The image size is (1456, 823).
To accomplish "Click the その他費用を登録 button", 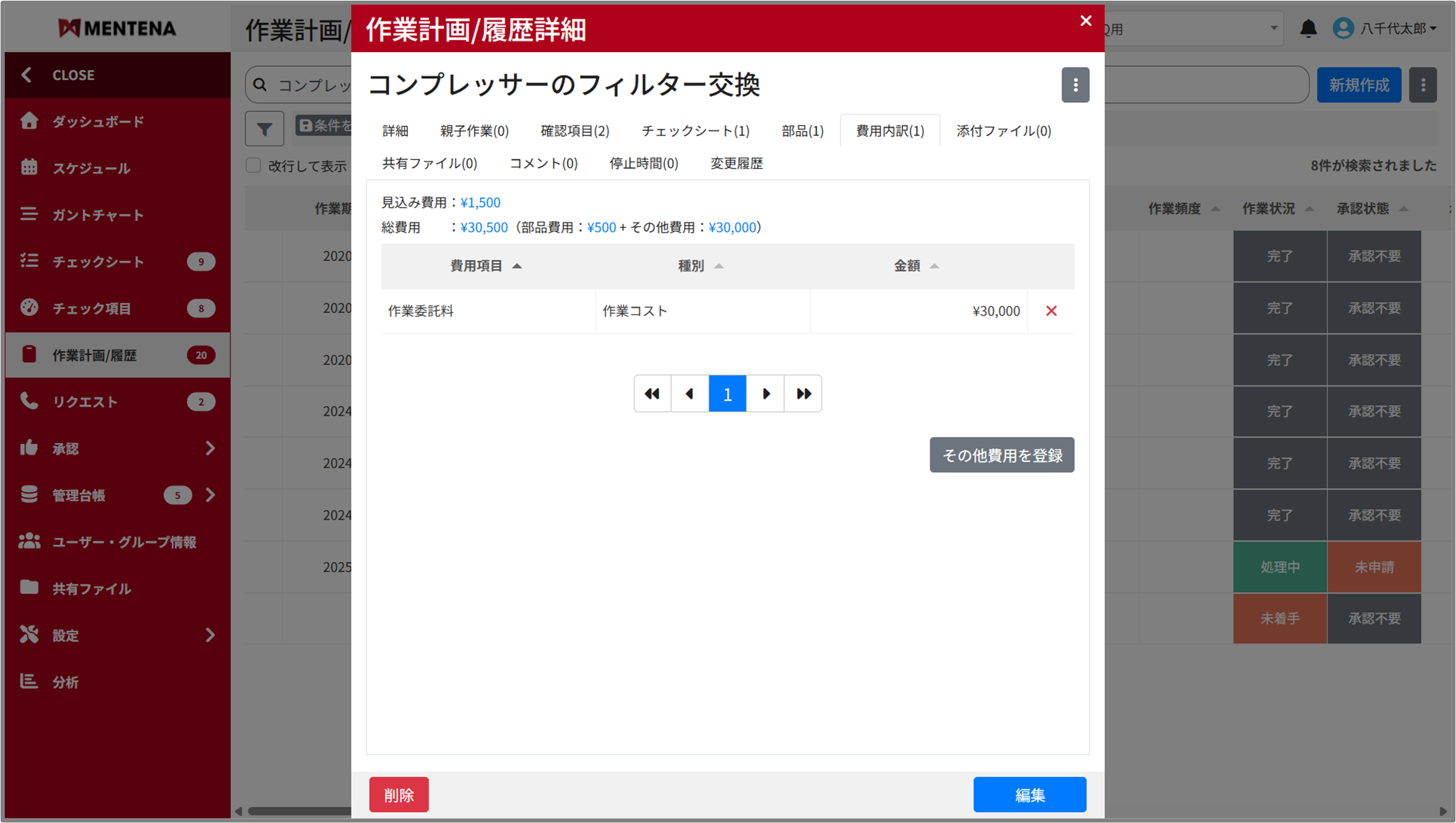I will [1001, 455].
